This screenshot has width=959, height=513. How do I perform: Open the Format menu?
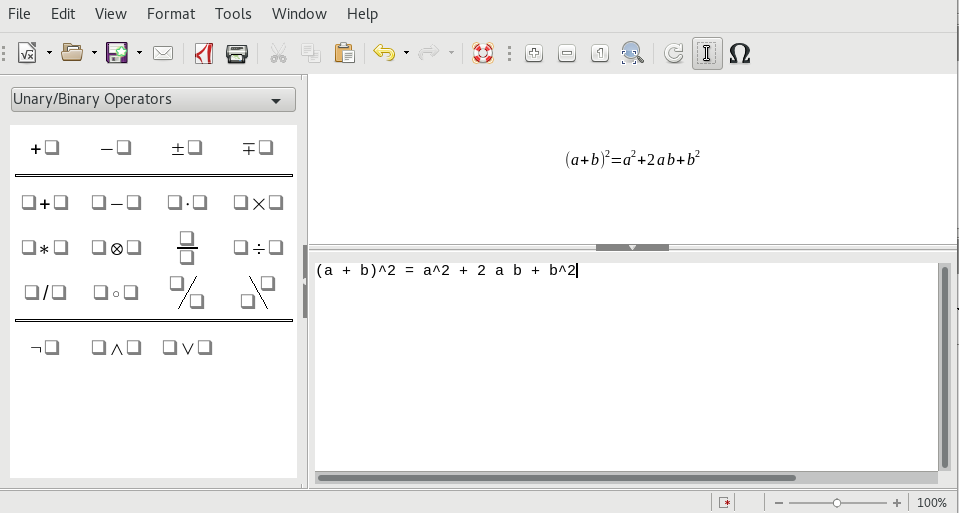(171, 14)
